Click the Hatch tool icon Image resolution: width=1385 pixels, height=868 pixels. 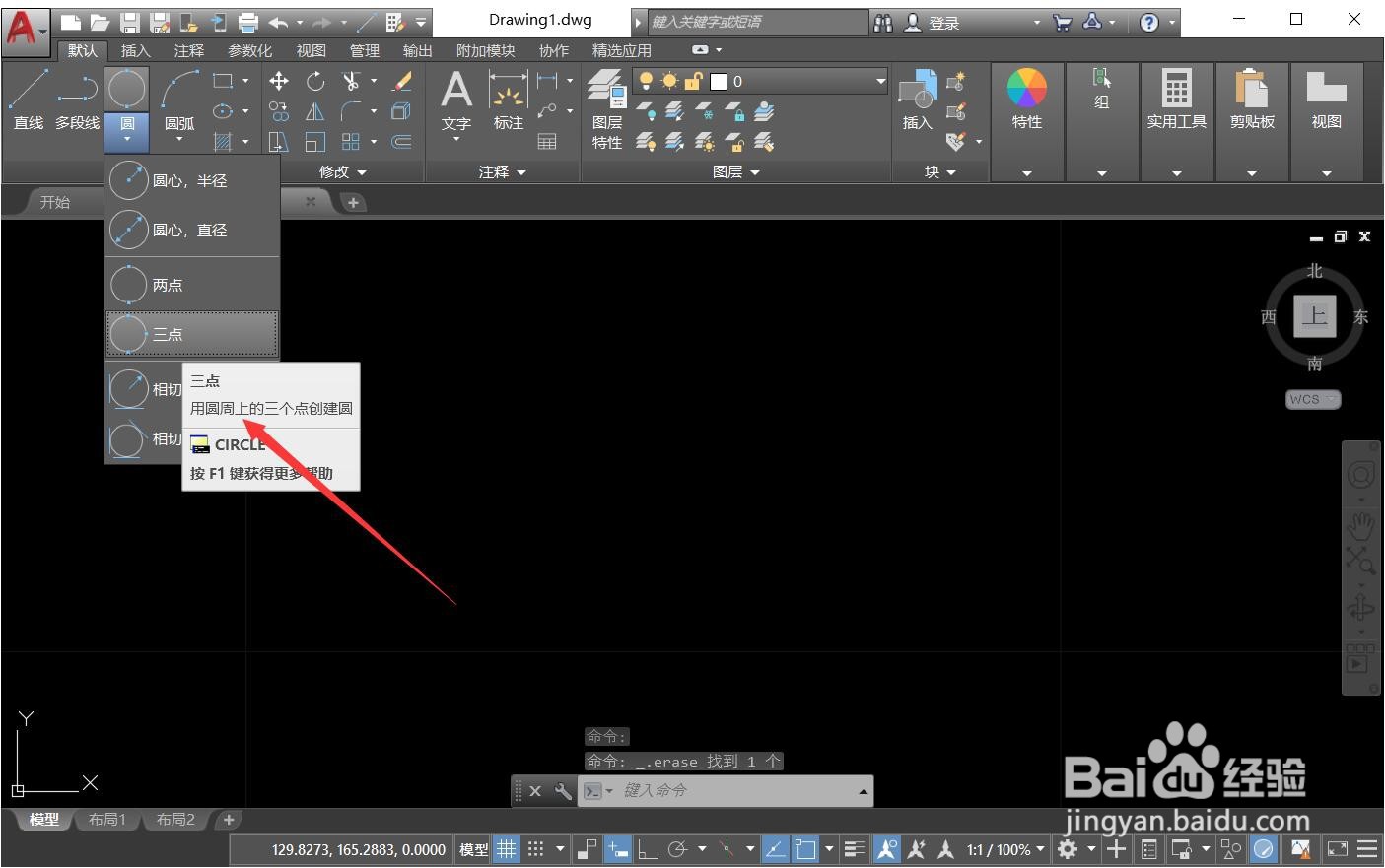[x=223, y=142]
